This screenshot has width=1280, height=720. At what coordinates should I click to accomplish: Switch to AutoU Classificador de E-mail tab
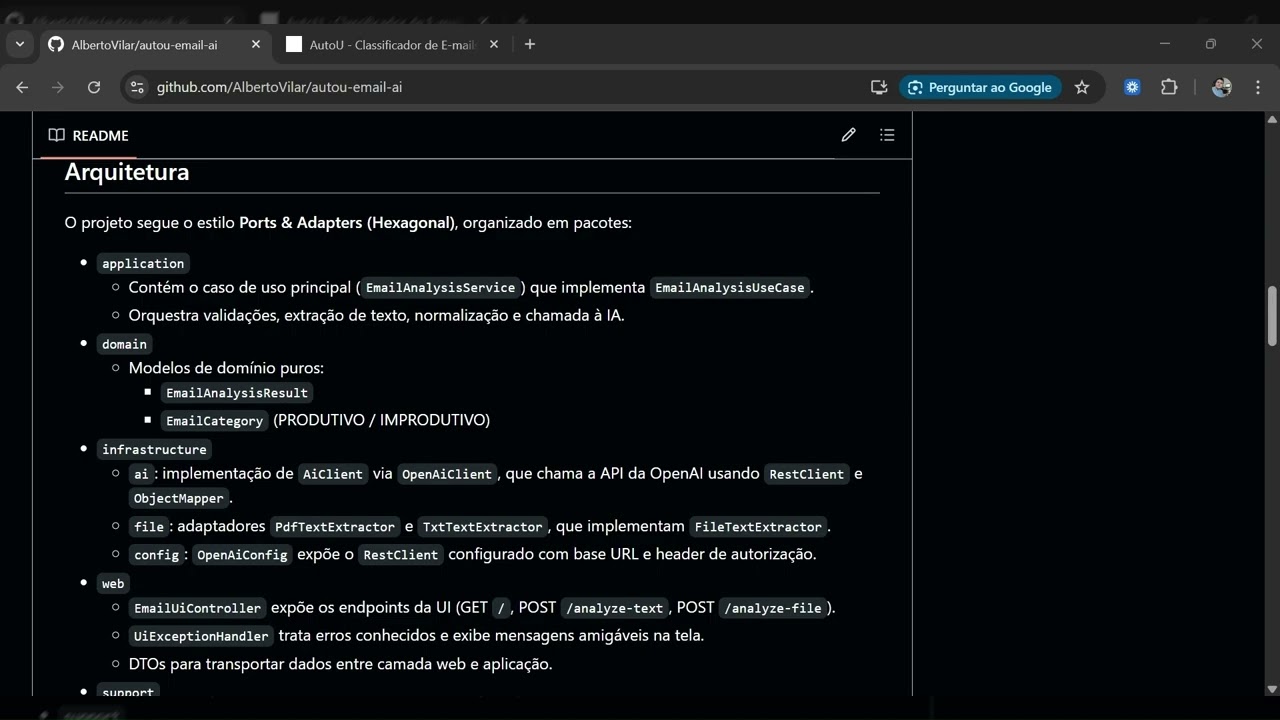[392, 45]
